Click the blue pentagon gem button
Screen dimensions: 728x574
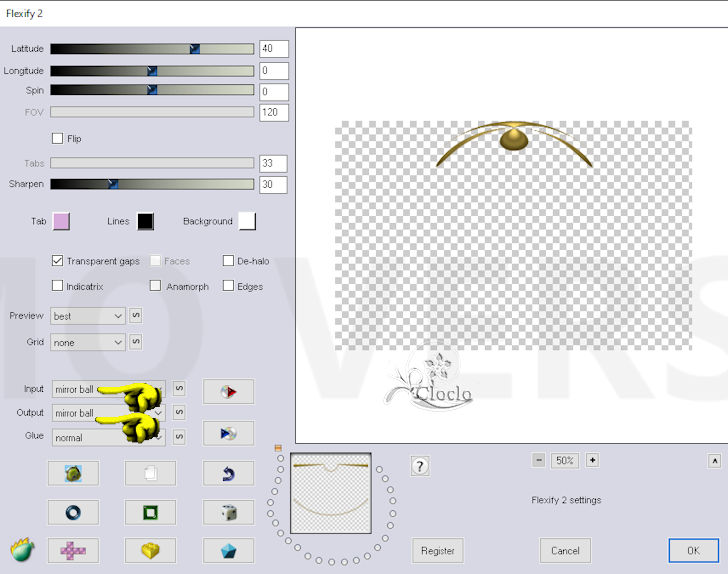click(228, 550)
